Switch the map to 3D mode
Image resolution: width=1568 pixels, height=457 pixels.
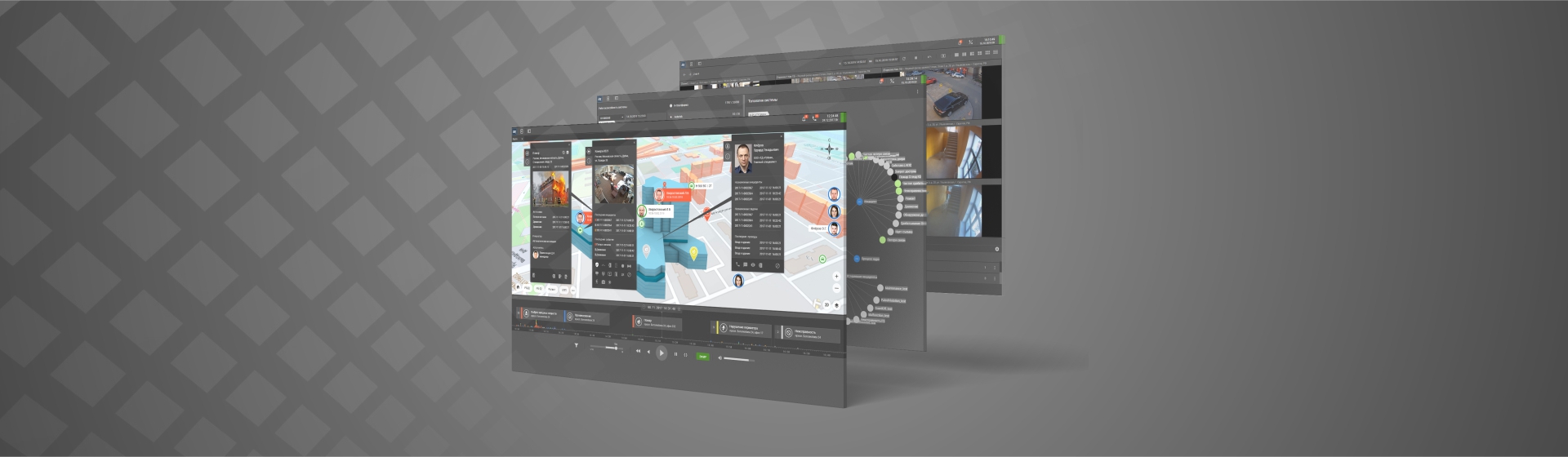coord(826,304)
